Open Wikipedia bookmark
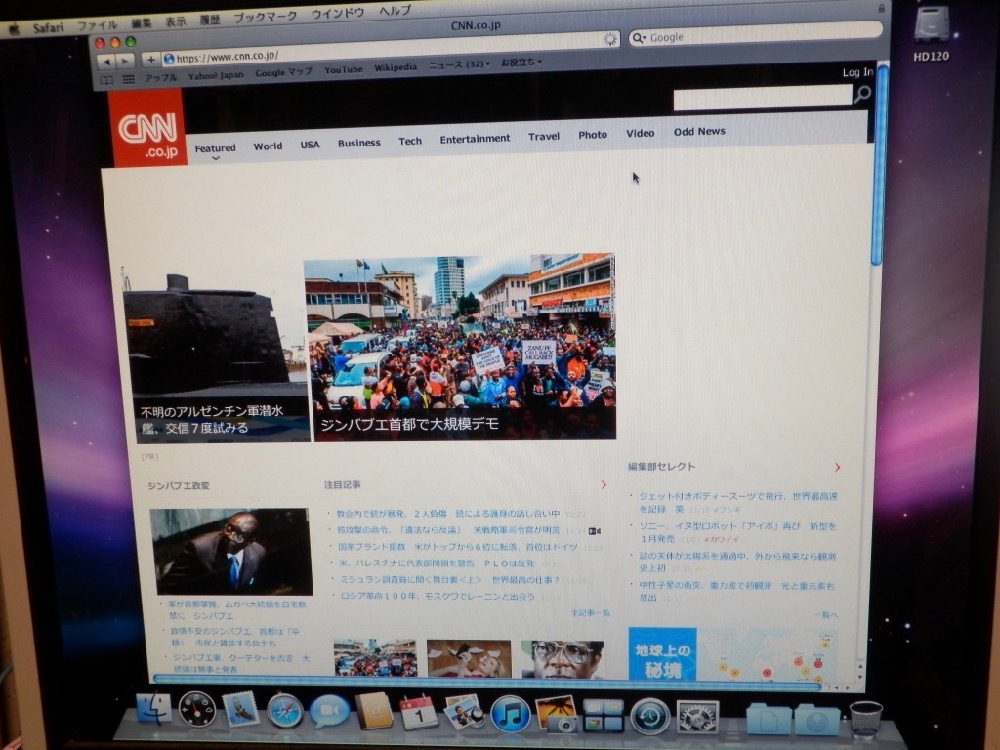Screen dimensions: 1000x750 point(395,67)
